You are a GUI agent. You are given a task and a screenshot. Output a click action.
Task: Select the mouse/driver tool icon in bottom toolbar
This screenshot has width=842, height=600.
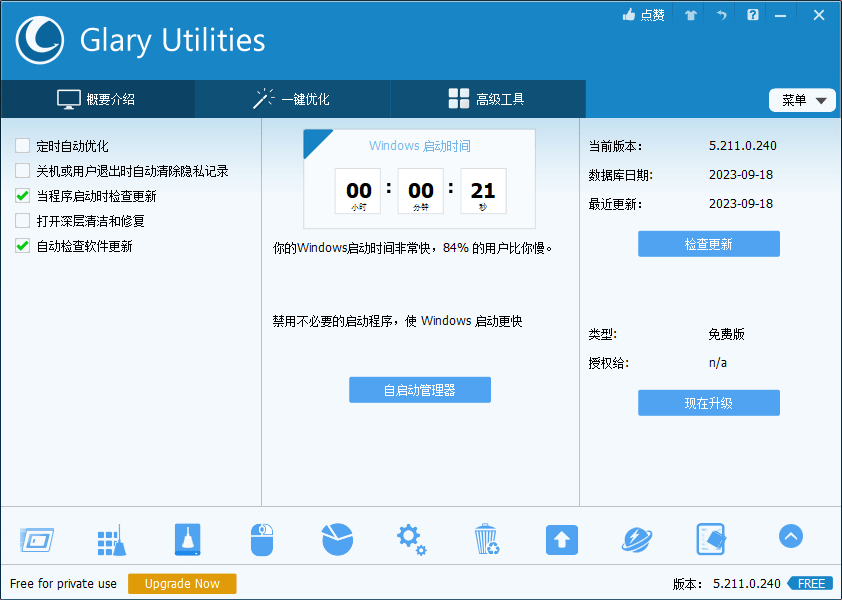262,538
